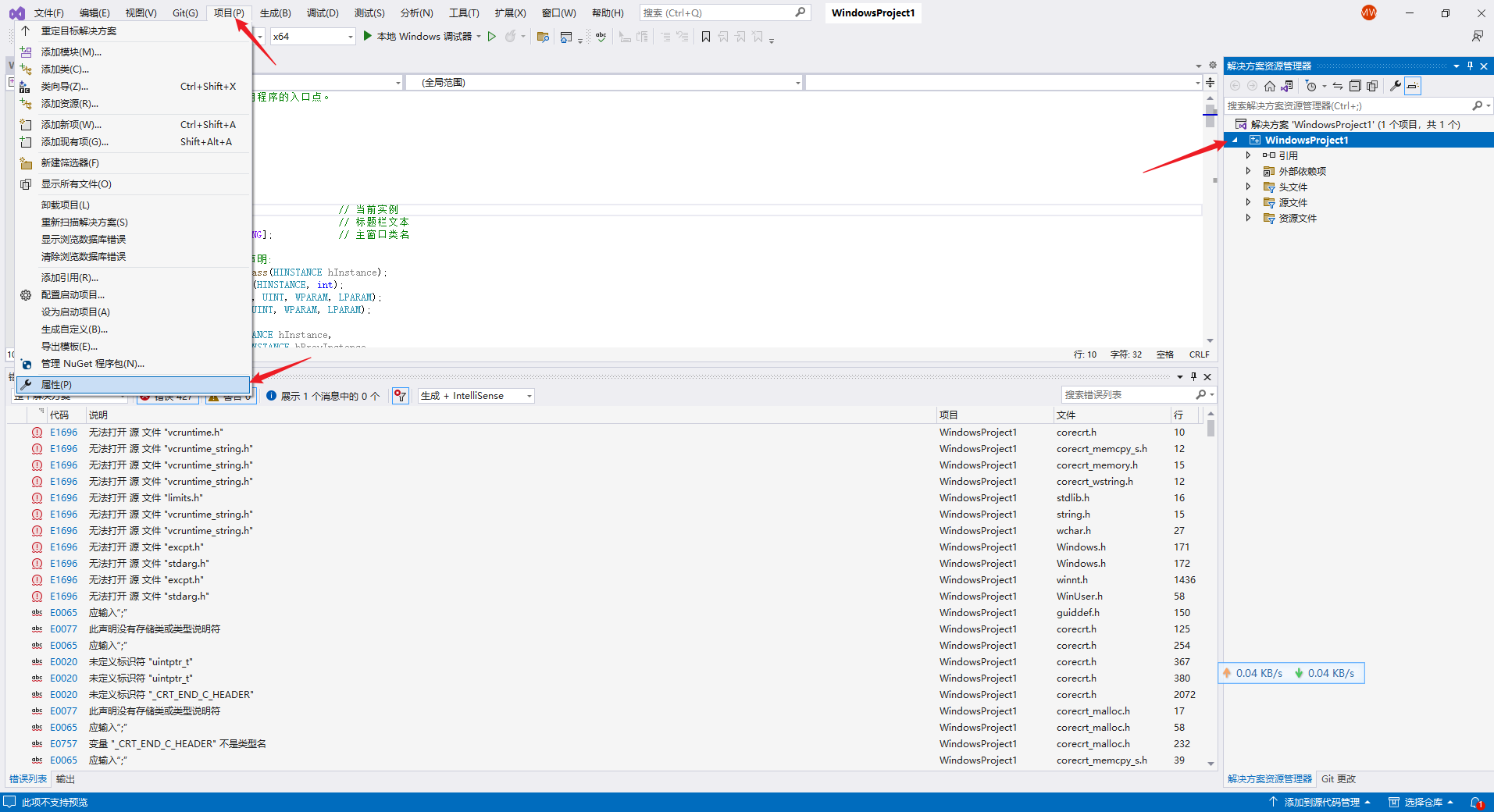Select 属性(P) in the project menu
The width and height of the screenshot is (1494, 812).
coord(134,384)
